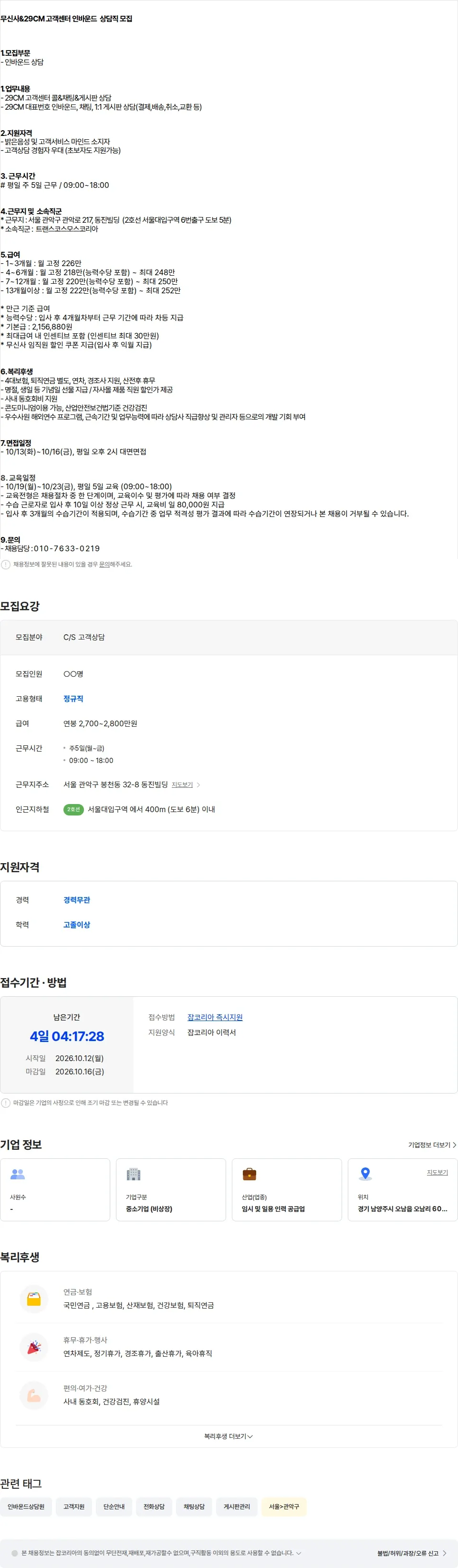Click the green 2호선 subway badge
Viewport: 458px width, 1568px height.
73,809
